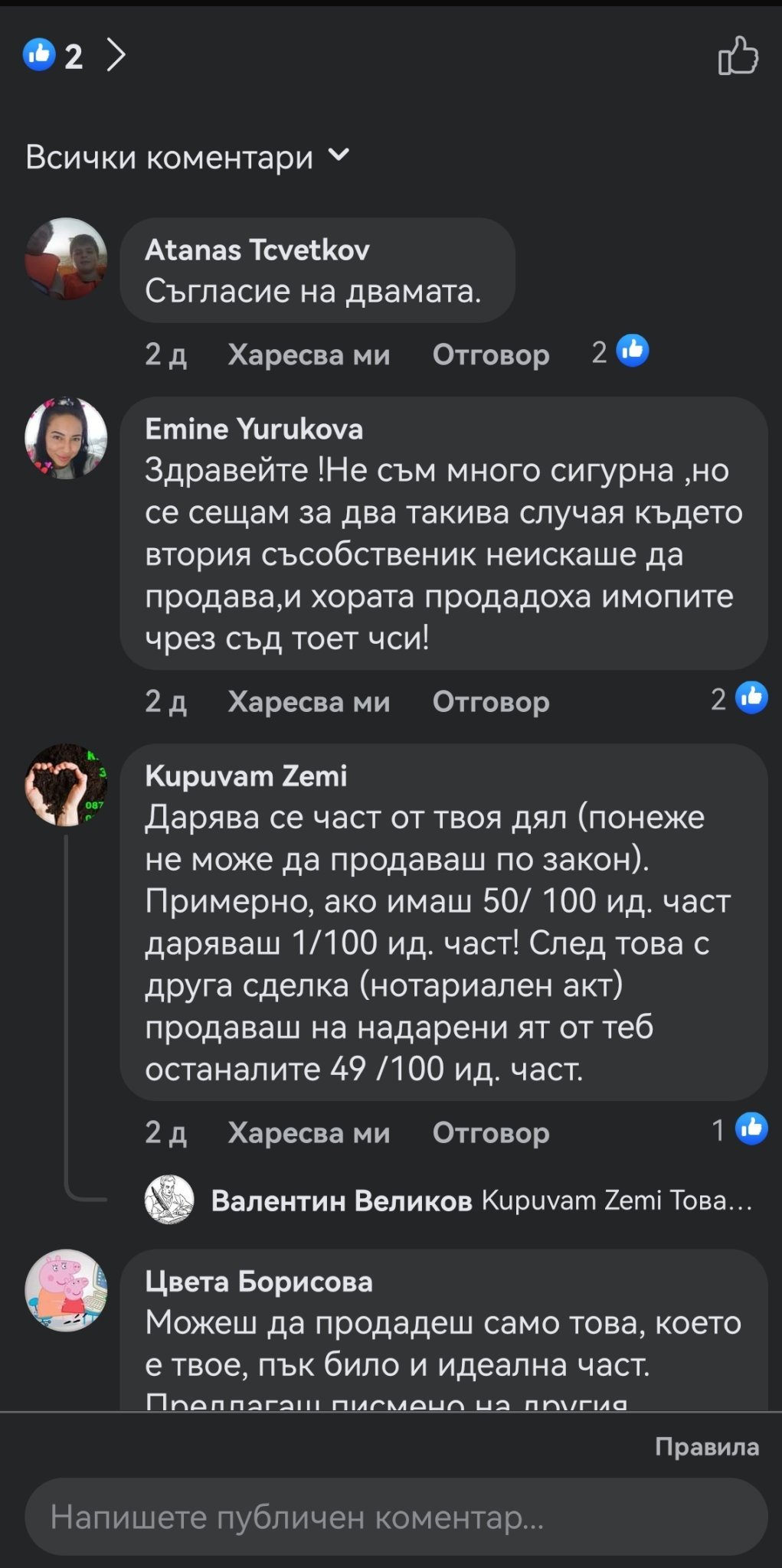Viewport: 782px width, 1568px height.
Task: Tap reaction icon on Kupuvam Zemi's comment
Action: pos(751,1129)
